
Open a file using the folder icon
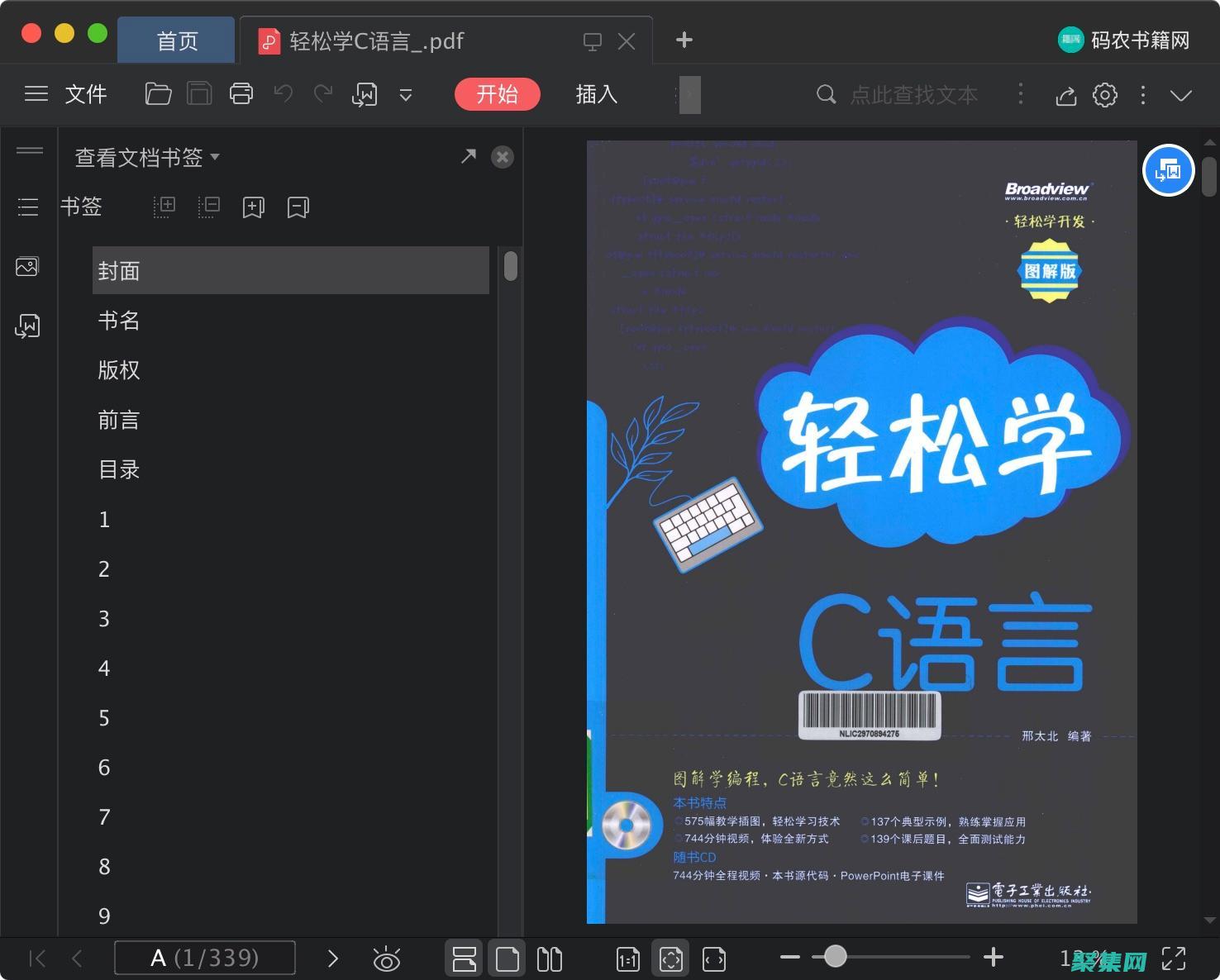coord(157,93)
